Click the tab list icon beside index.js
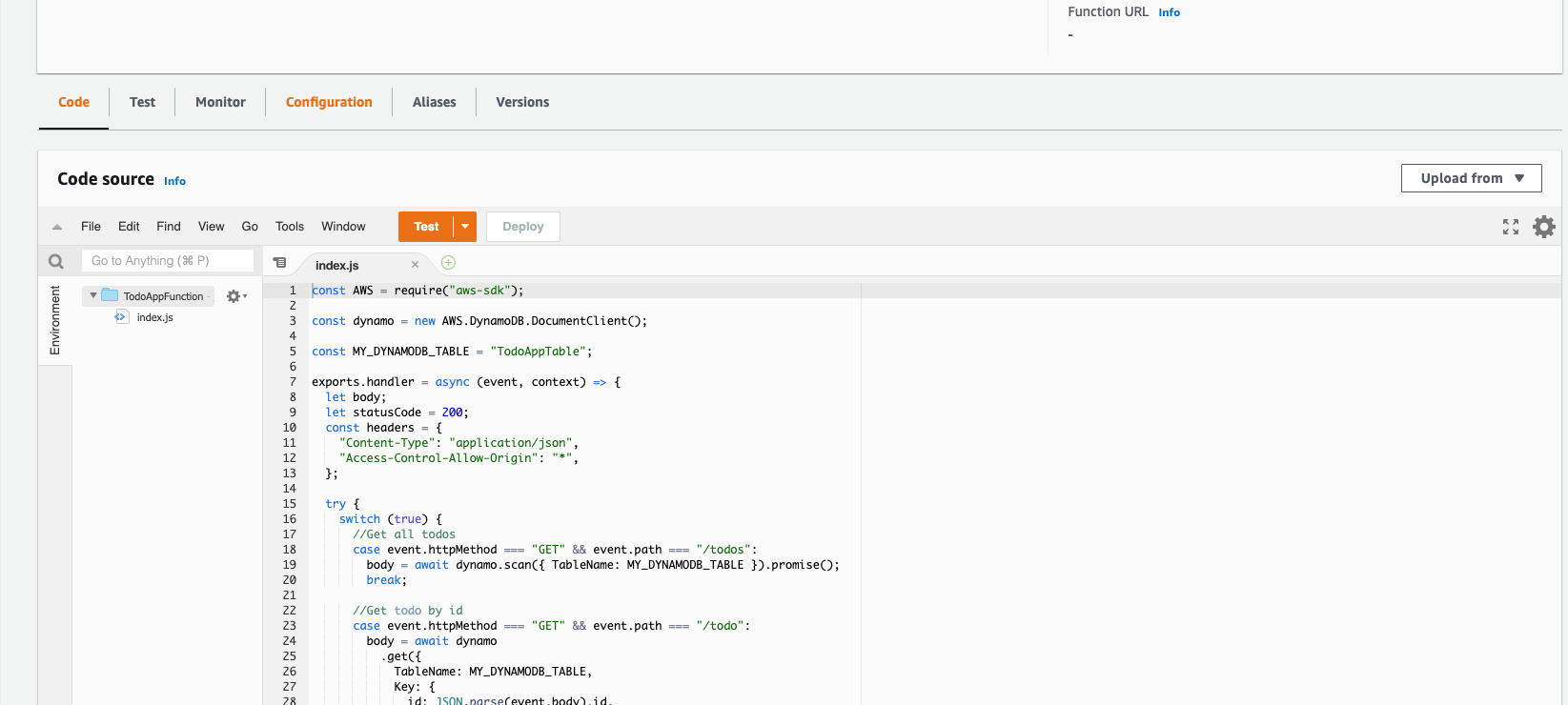 click(279, 263)
